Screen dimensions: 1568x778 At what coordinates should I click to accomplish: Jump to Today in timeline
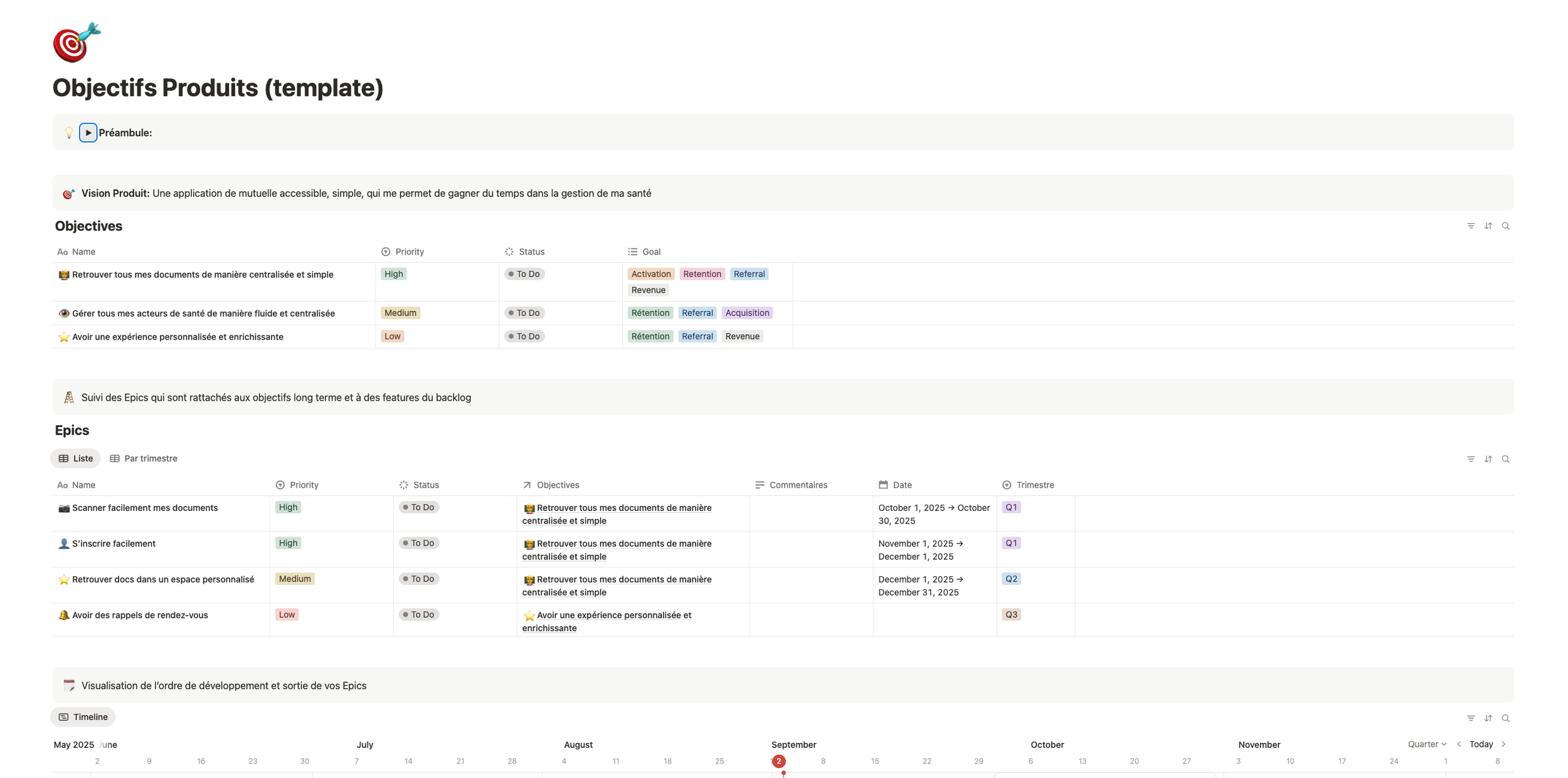[x=1481, y=744]
